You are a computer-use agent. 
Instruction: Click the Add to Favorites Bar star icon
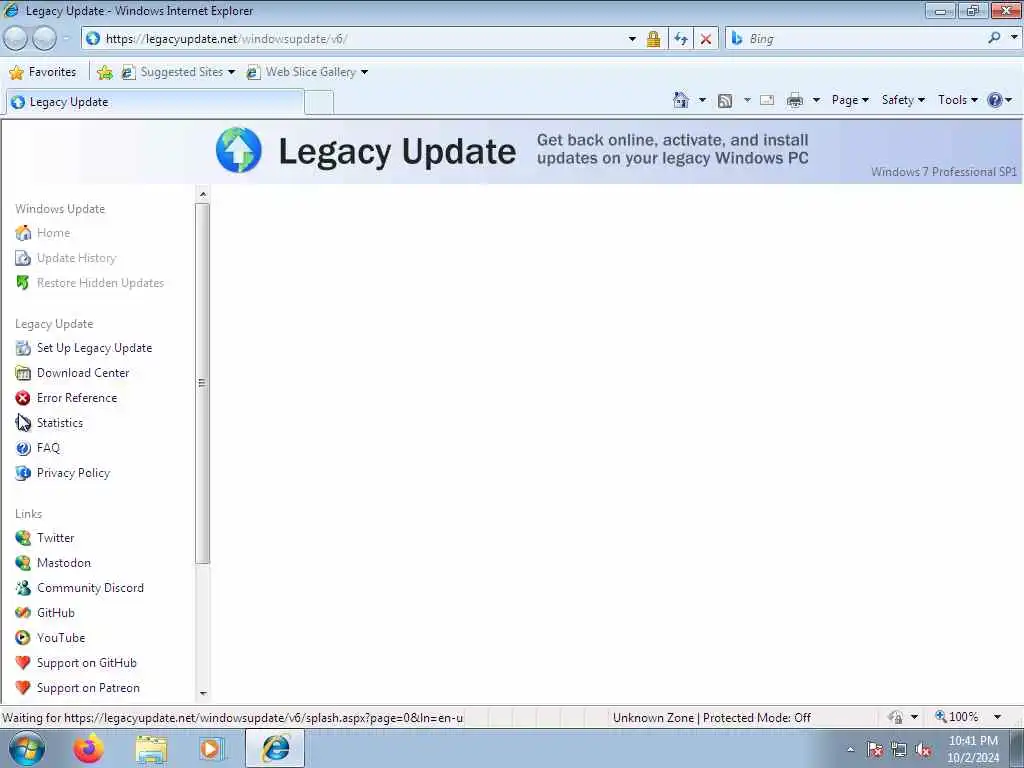pos(104,72)
